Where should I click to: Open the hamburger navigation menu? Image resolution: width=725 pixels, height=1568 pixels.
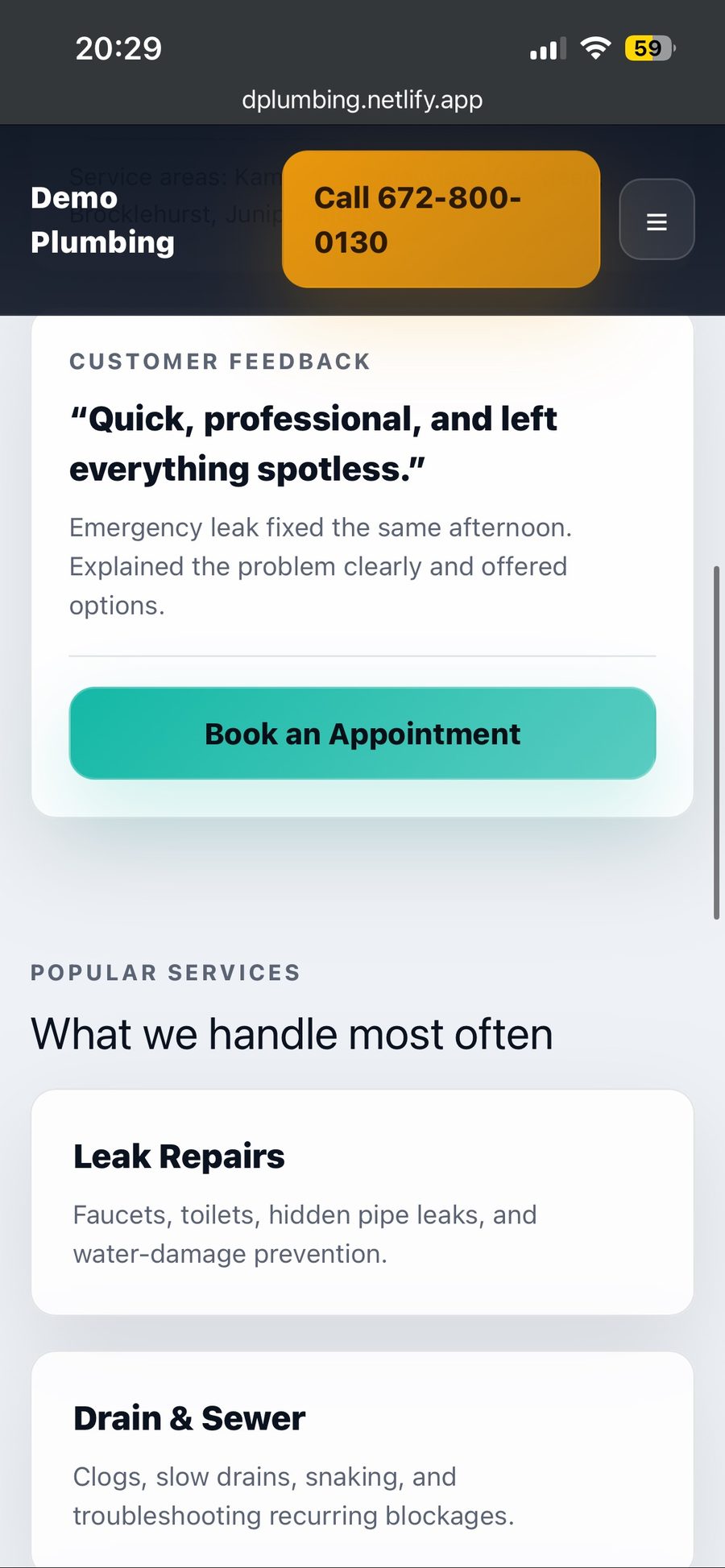657,220
